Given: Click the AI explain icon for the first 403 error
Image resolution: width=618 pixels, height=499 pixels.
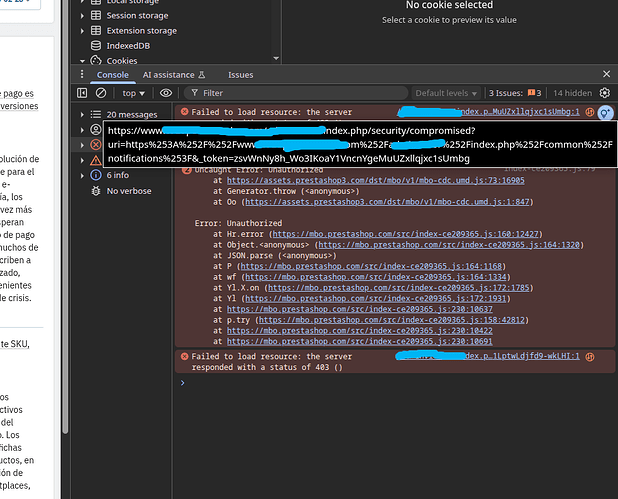Looking at the screenshot, I should tap(590, 112).
